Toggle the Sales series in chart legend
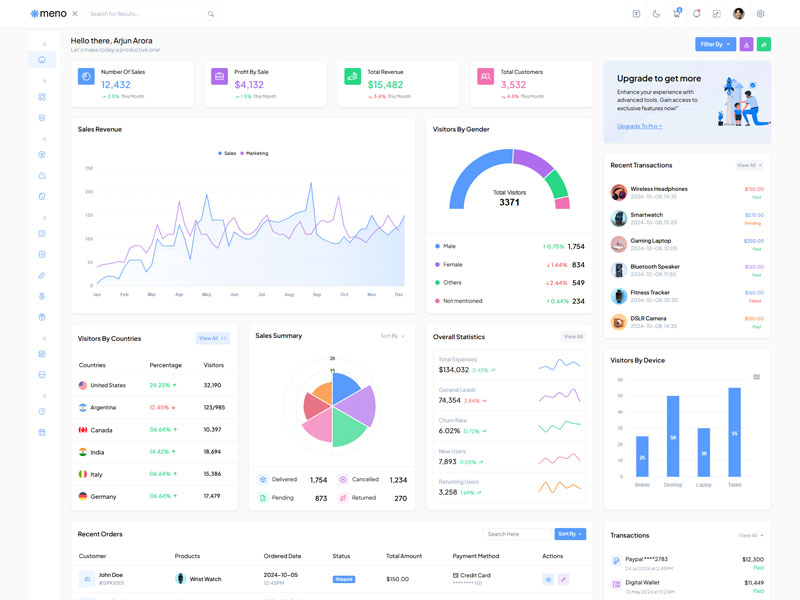The image size is (800, 600). (x=227, y=153)
